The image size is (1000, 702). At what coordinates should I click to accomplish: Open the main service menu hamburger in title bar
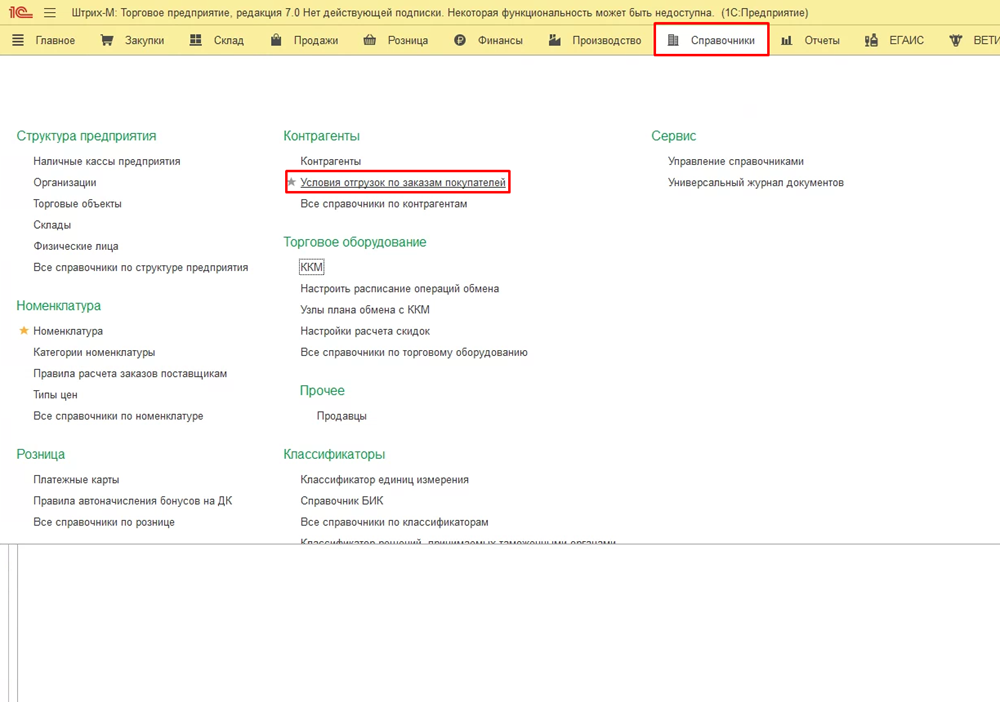50,13
